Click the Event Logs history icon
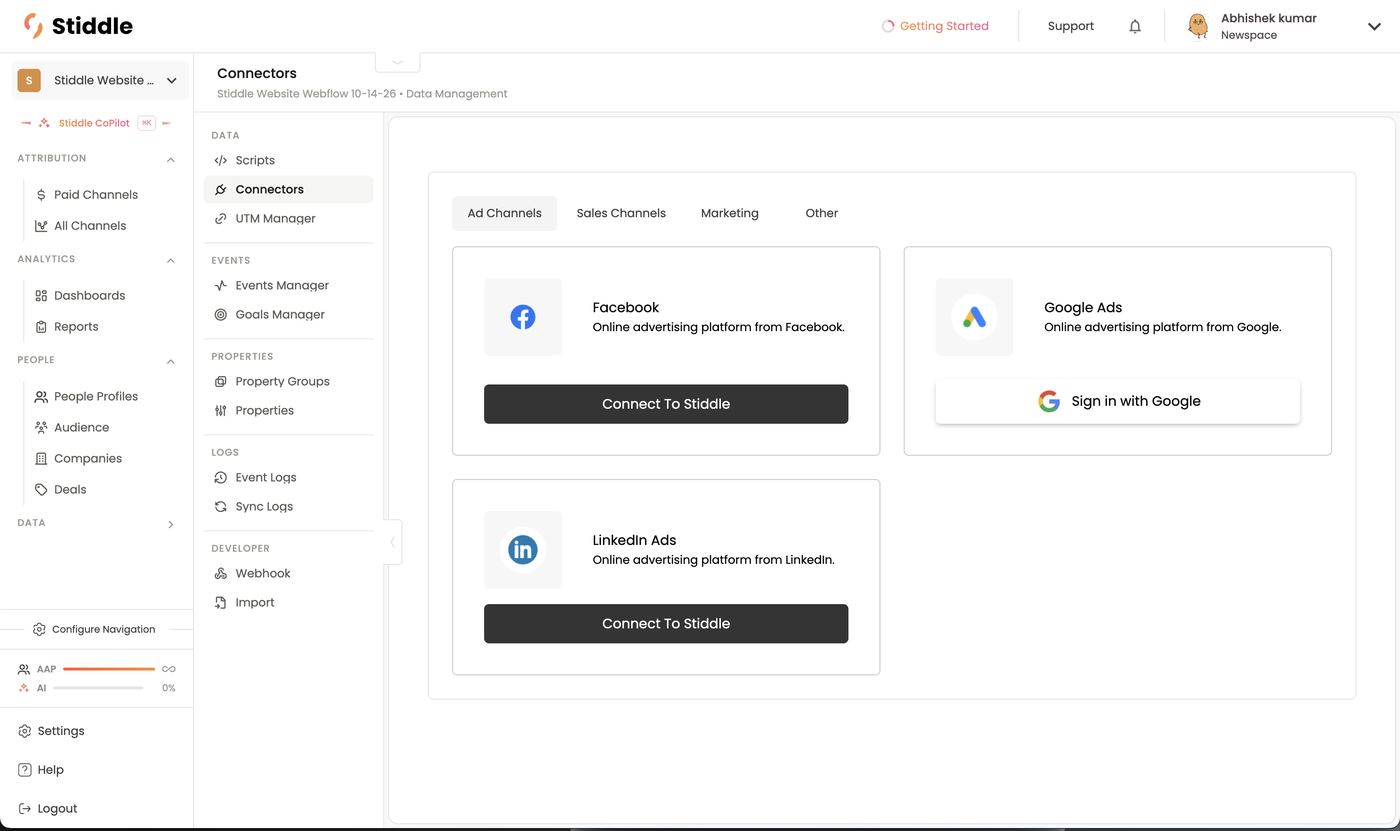 (221, 477)
